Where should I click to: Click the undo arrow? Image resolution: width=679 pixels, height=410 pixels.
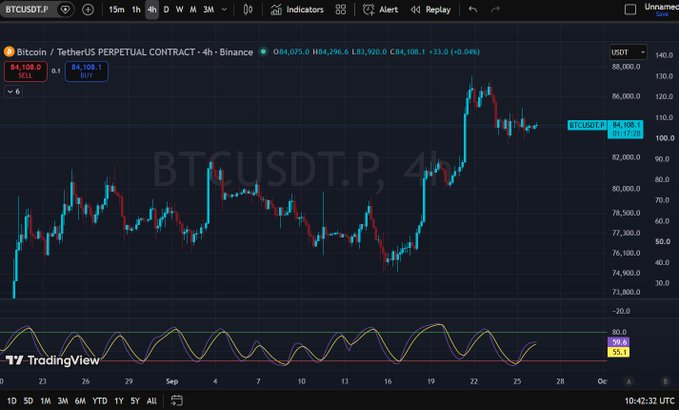pyautogui.click(x=473, y=10)
